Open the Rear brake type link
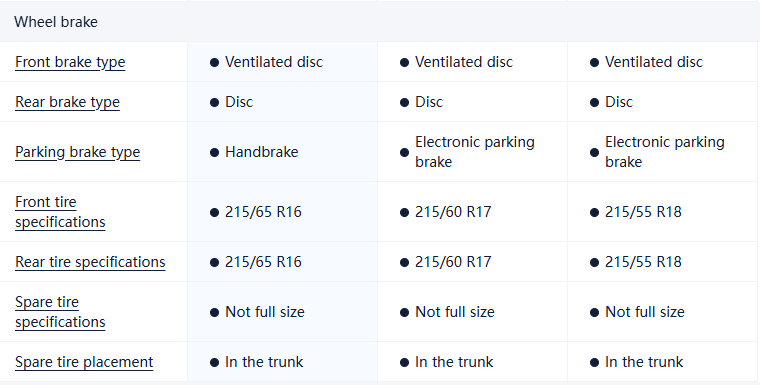The height and width of the screenshot is (385, 762). pyautogui.click(x=67, y=102)
